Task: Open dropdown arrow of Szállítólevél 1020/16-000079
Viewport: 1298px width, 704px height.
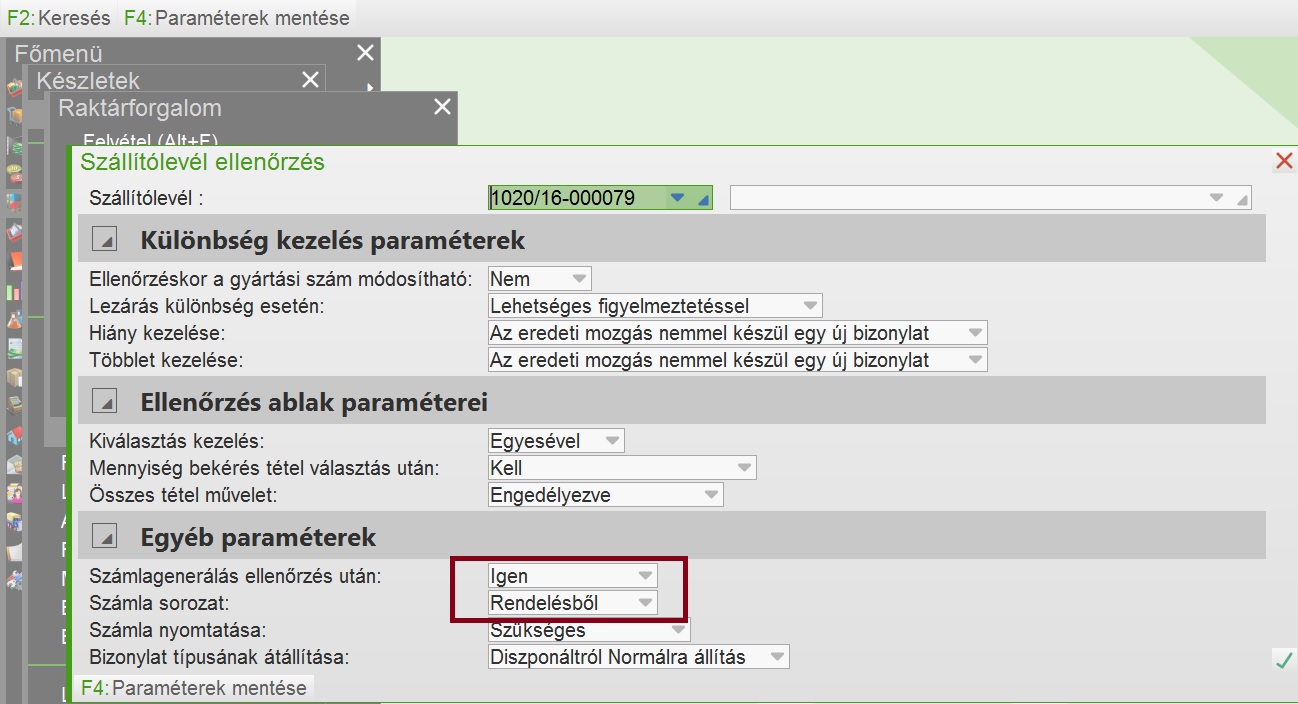Action: click(678, 198)
